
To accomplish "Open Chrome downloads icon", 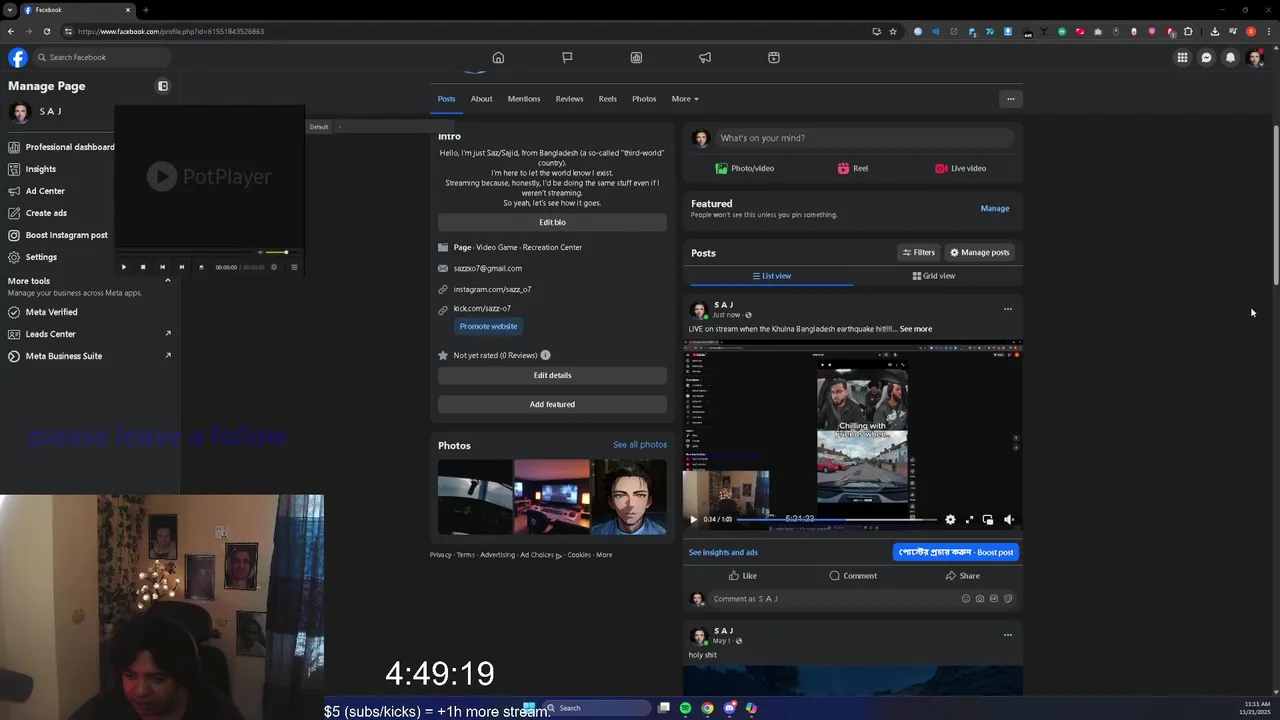I will [1214, 31].
